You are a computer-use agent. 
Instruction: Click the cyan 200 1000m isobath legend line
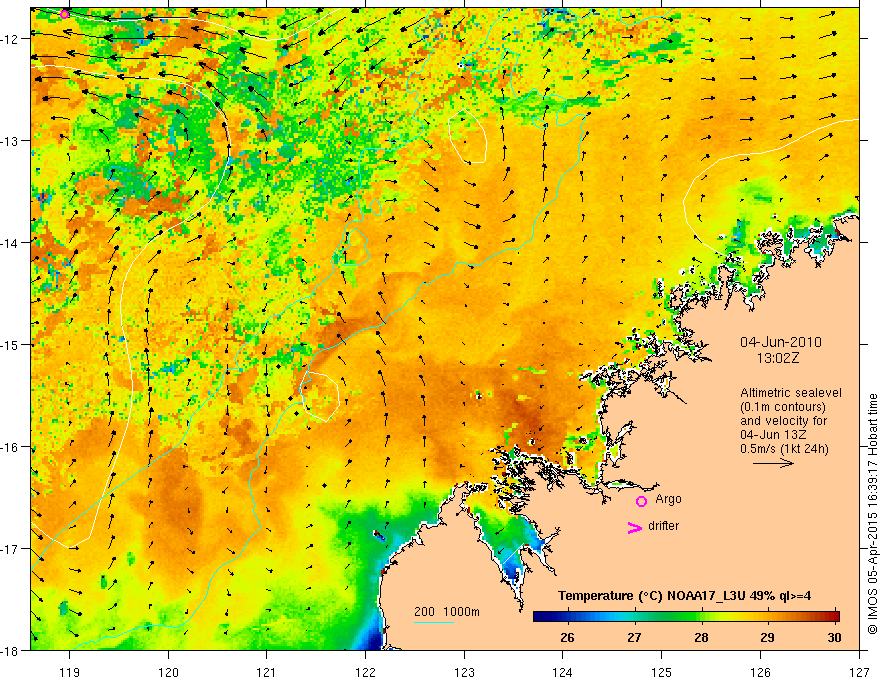434,622
